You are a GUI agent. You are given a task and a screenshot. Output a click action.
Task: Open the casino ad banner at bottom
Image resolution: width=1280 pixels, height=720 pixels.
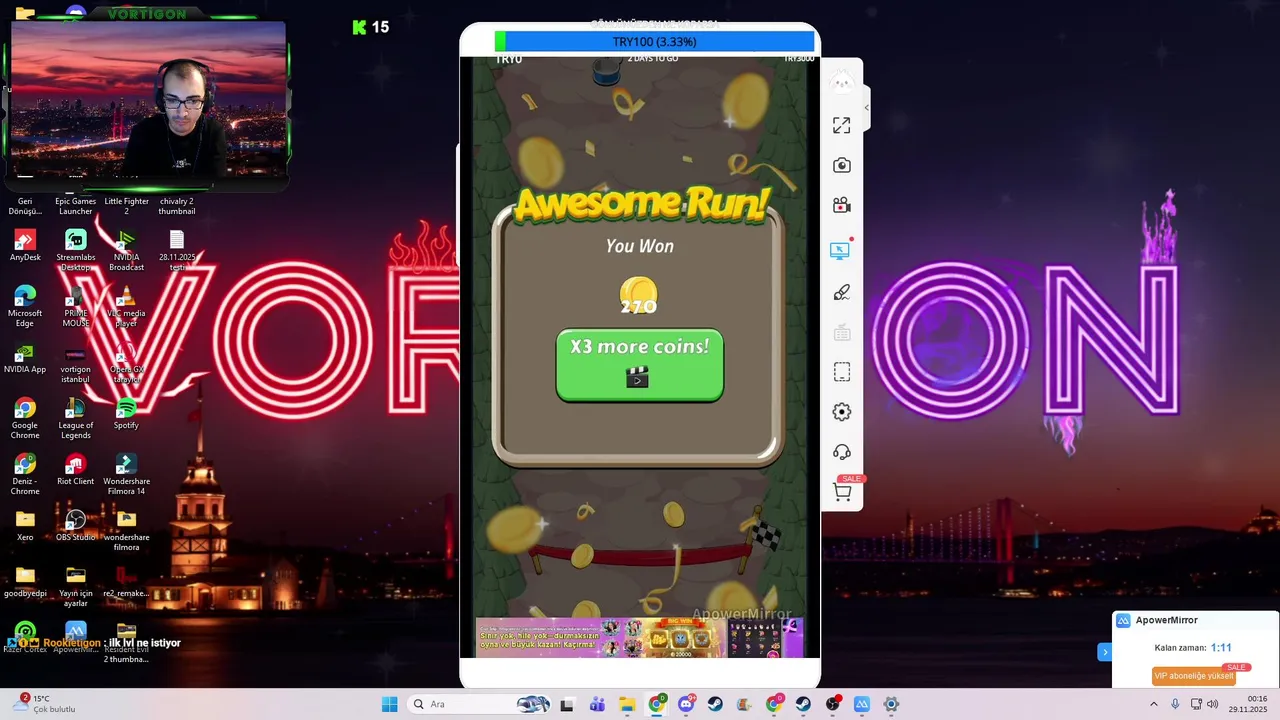(x=638, y=637)
